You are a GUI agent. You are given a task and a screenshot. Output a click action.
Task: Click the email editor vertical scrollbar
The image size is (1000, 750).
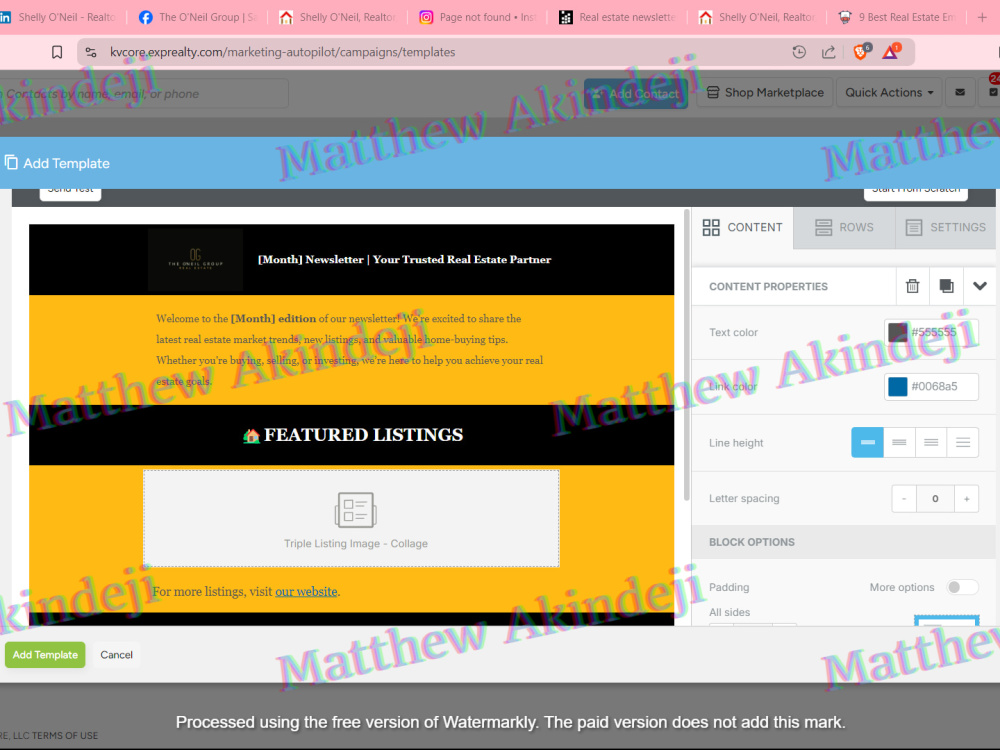click(x=686, y=355)
